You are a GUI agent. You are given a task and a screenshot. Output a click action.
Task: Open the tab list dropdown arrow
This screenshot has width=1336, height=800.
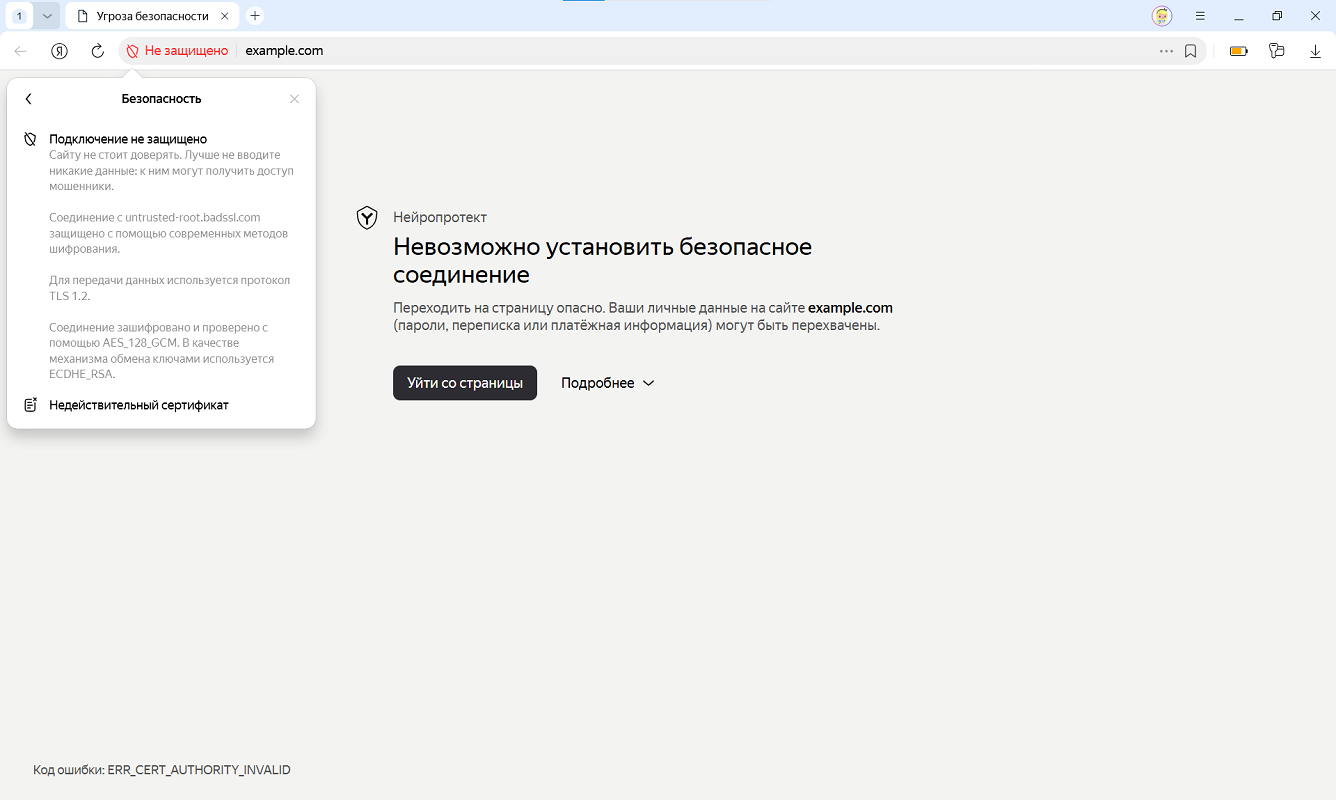(47, 16)
